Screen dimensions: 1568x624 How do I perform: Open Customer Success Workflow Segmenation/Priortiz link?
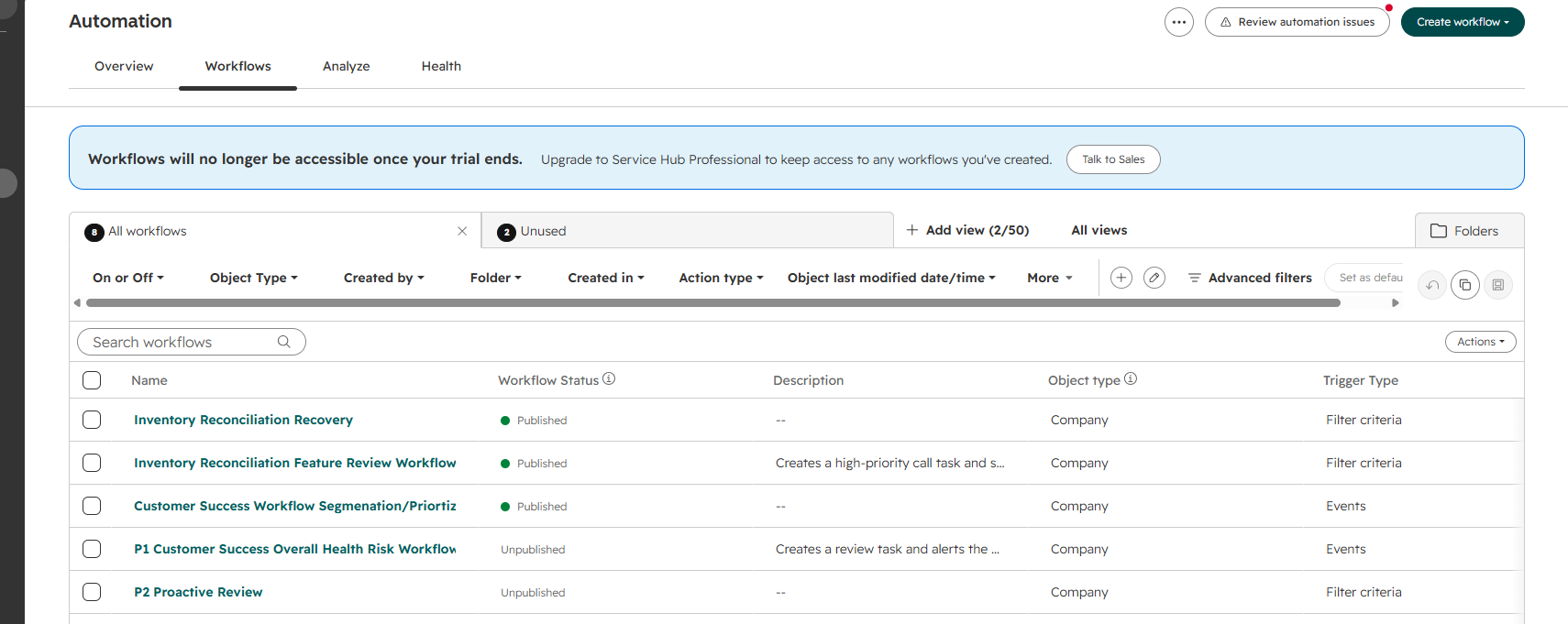pos(295,506)
